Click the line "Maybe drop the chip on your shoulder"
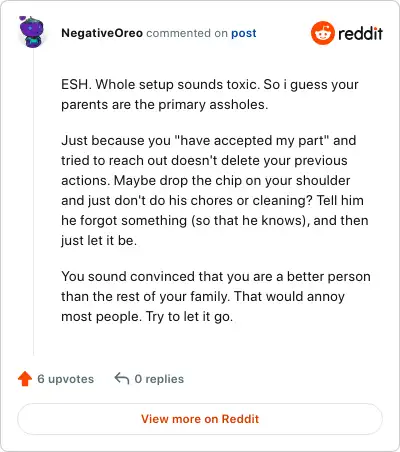 [232, 180]
